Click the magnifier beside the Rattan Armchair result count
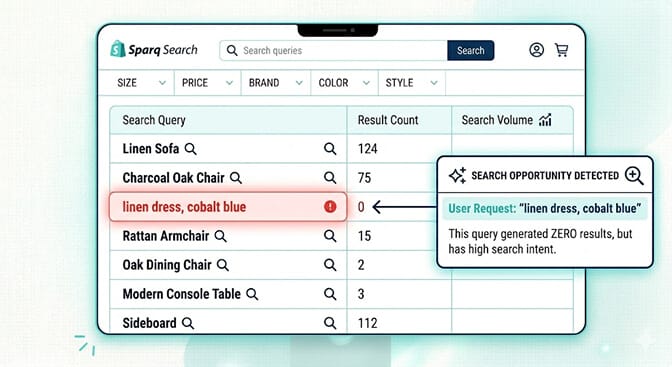672x367 pixels. (x=330, y=236)
